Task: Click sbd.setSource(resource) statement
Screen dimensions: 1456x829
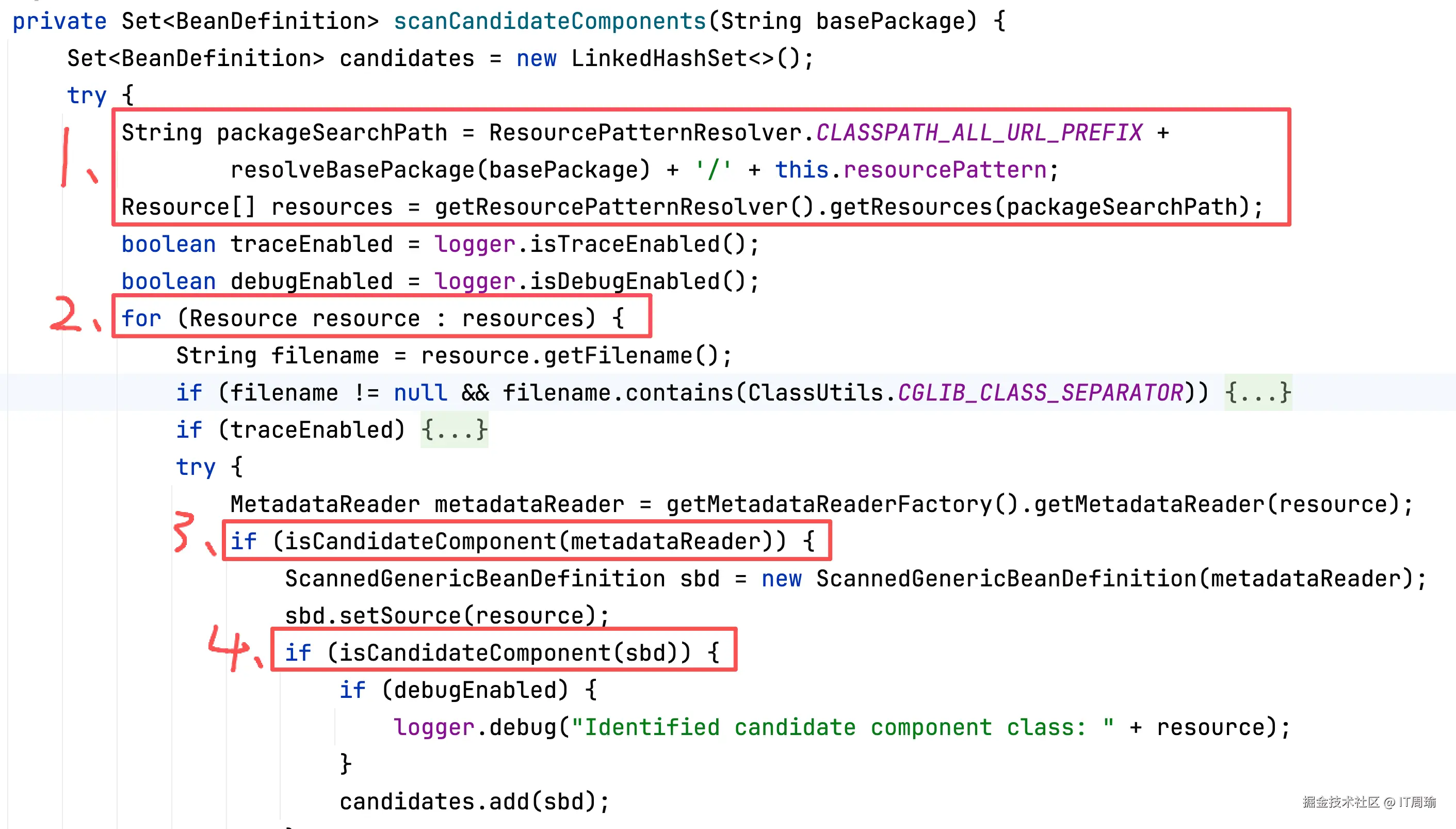Action: click(447, 616)
